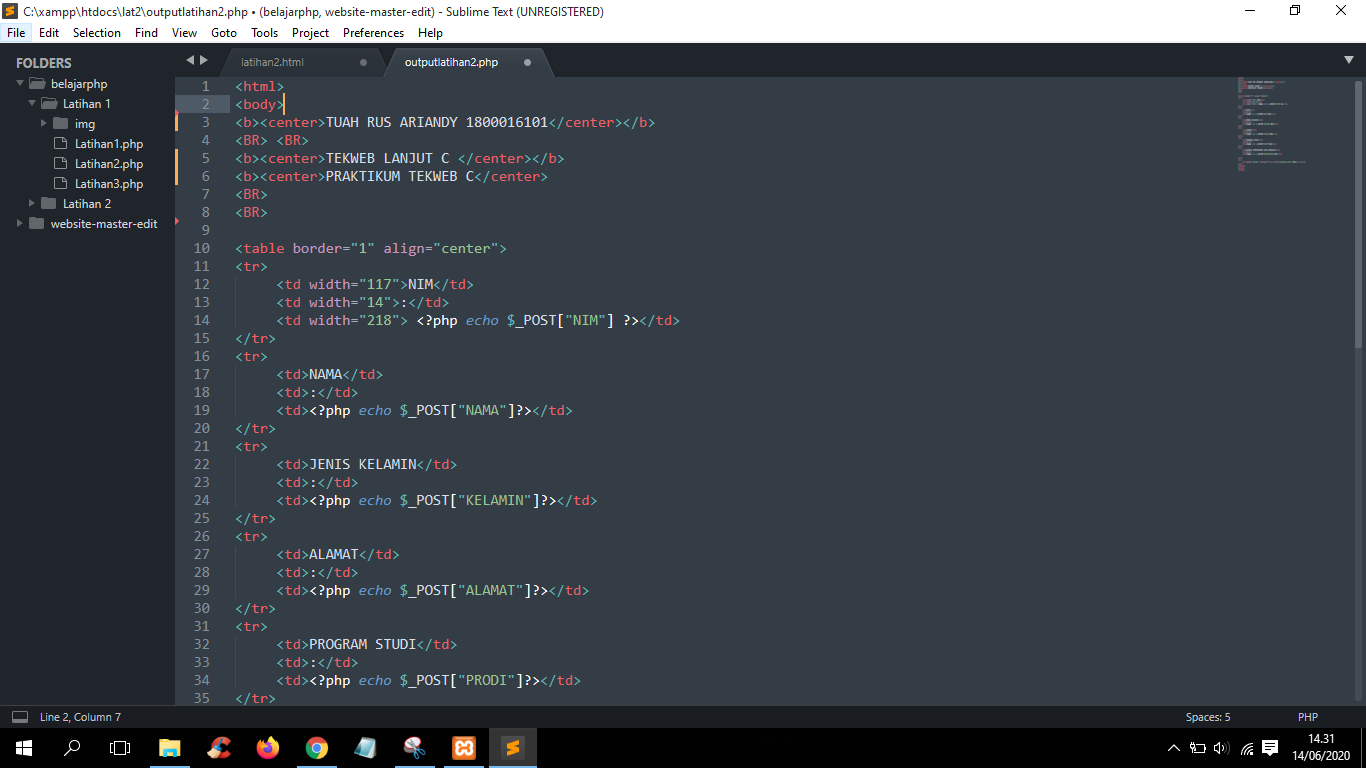The width and height of the screenshot is (1366, 768).
Task: Go to the previous tab with left arrow
Action: (x=190, y=60)
